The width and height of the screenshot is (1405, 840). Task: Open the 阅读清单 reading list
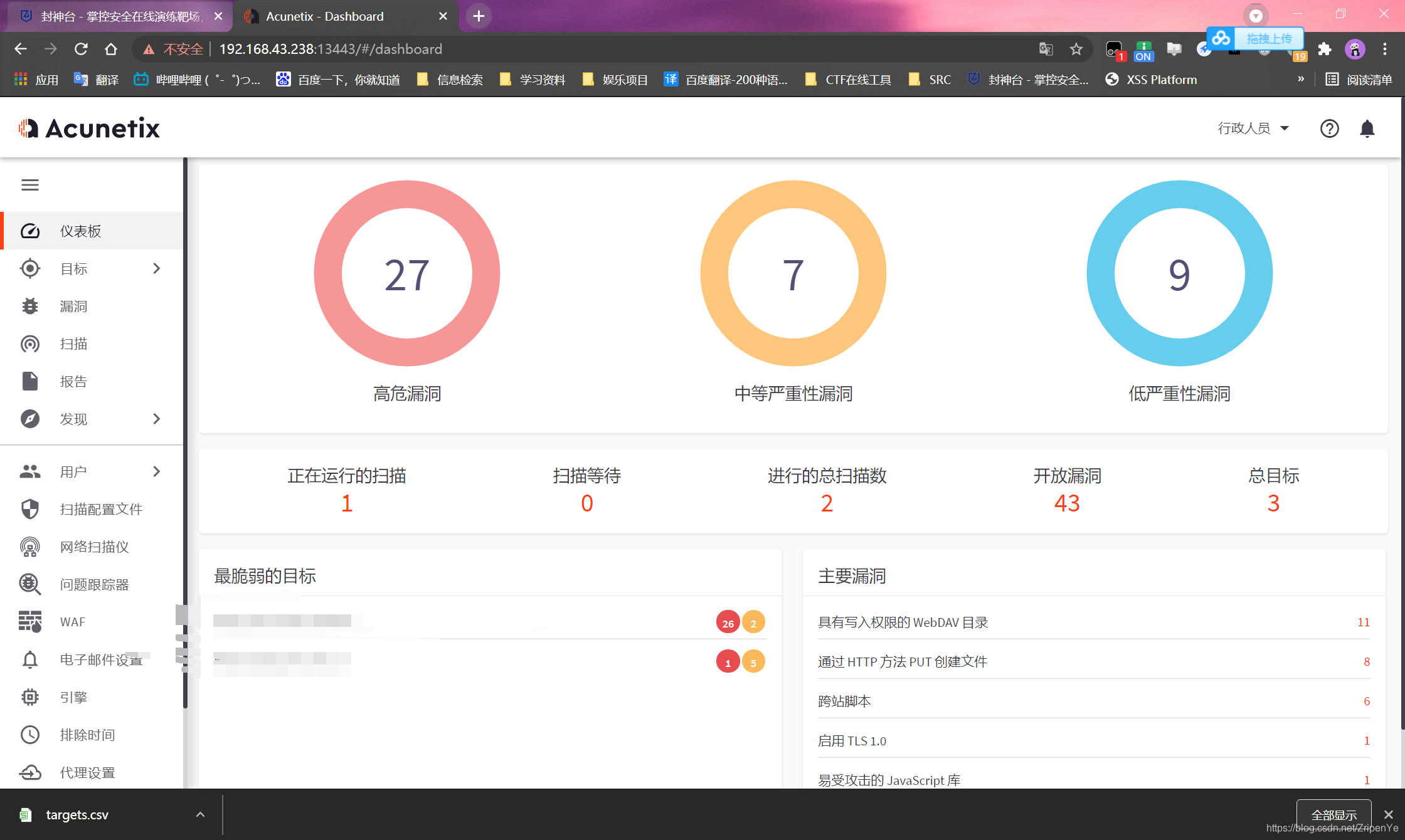point(1359,80)
